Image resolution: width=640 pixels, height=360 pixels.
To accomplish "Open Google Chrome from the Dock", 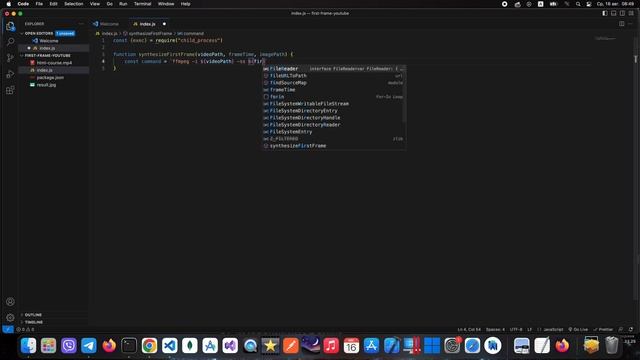I will [x=149, y=346].
